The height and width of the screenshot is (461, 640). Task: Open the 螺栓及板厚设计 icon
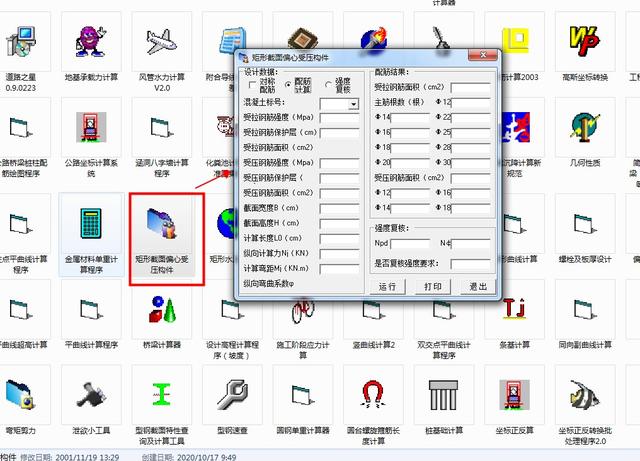585,223
